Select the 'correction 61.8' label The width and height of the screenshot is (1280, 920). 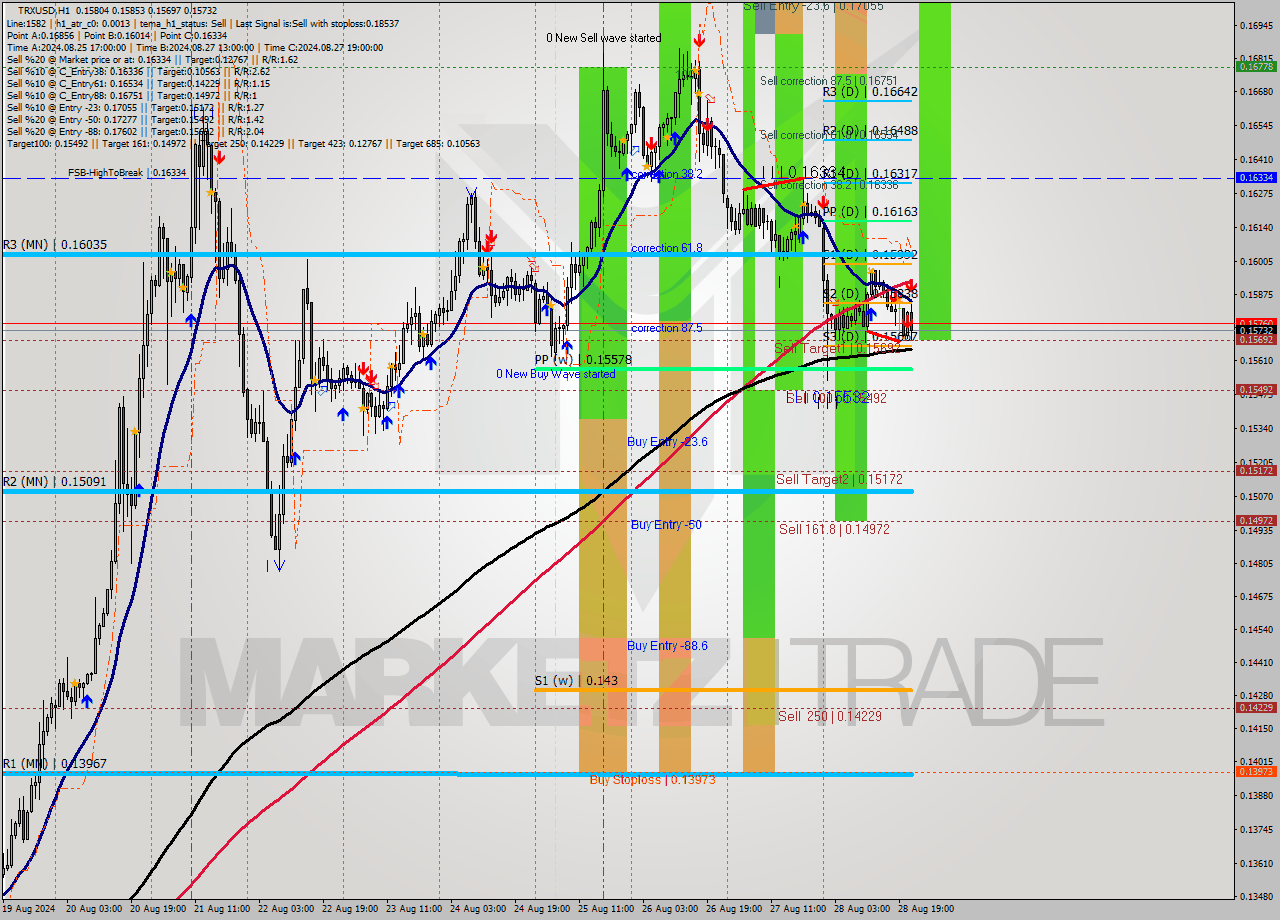coord(666,248)
